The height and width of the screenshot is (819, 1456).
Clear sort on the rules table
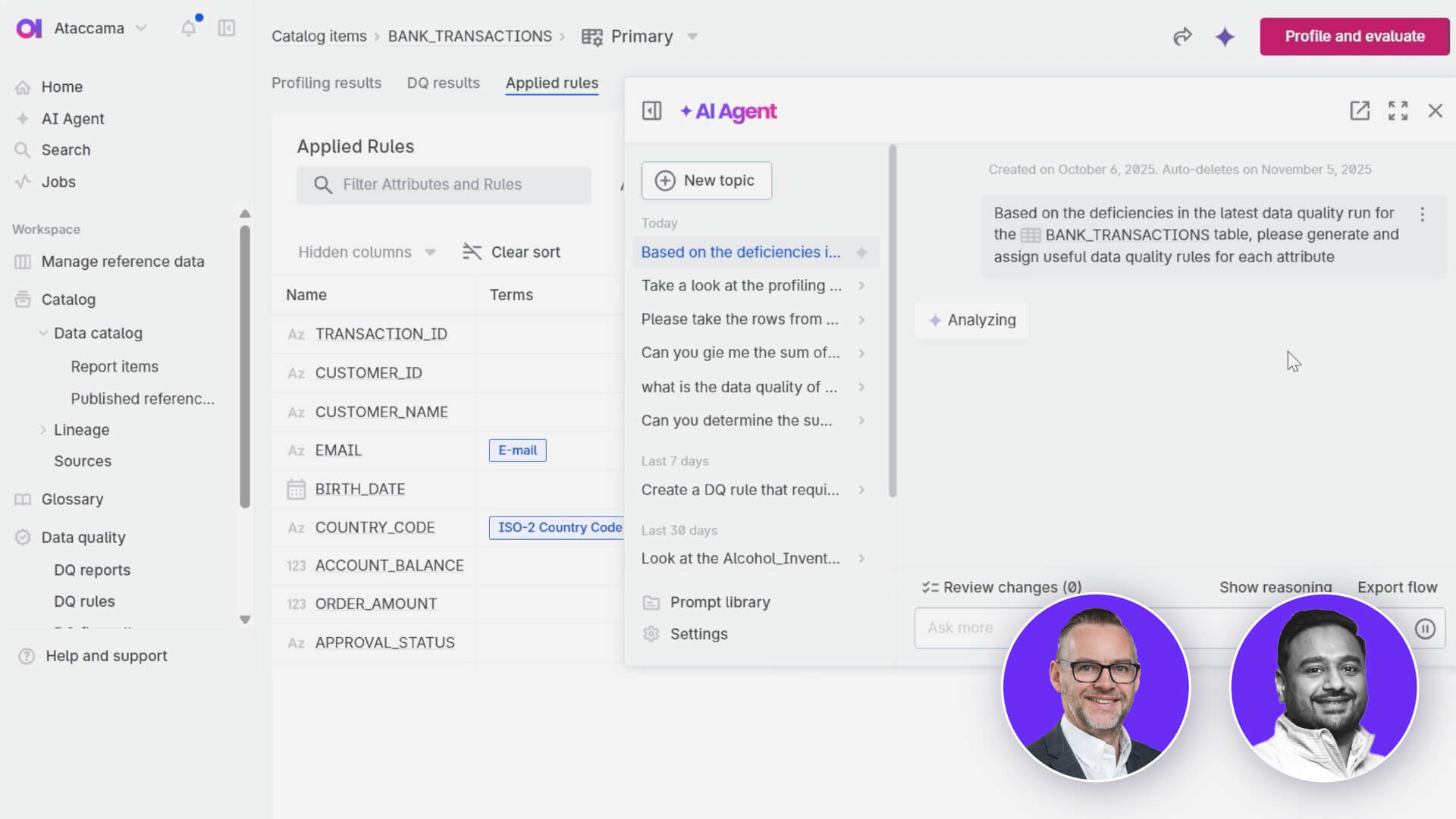512,252
